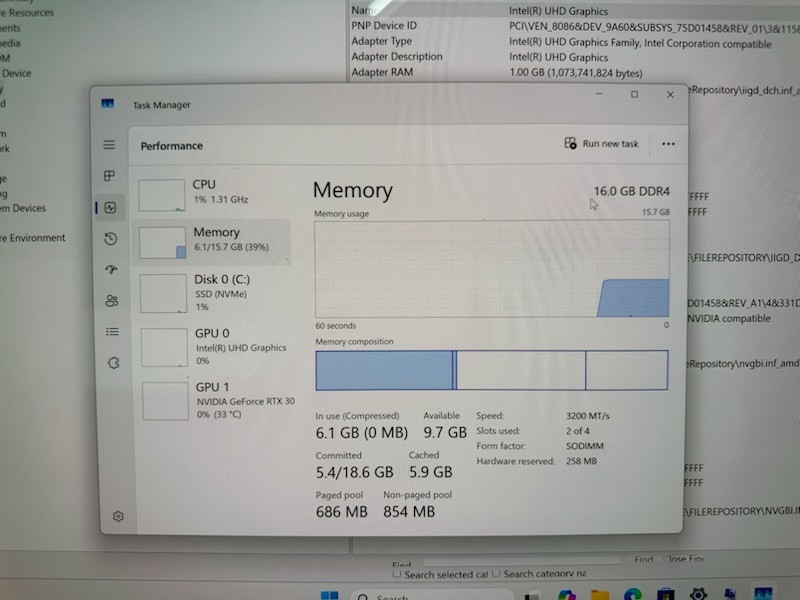Click the Form factor value SODIMM
The image size is (800, 600).
pos(585,446)
